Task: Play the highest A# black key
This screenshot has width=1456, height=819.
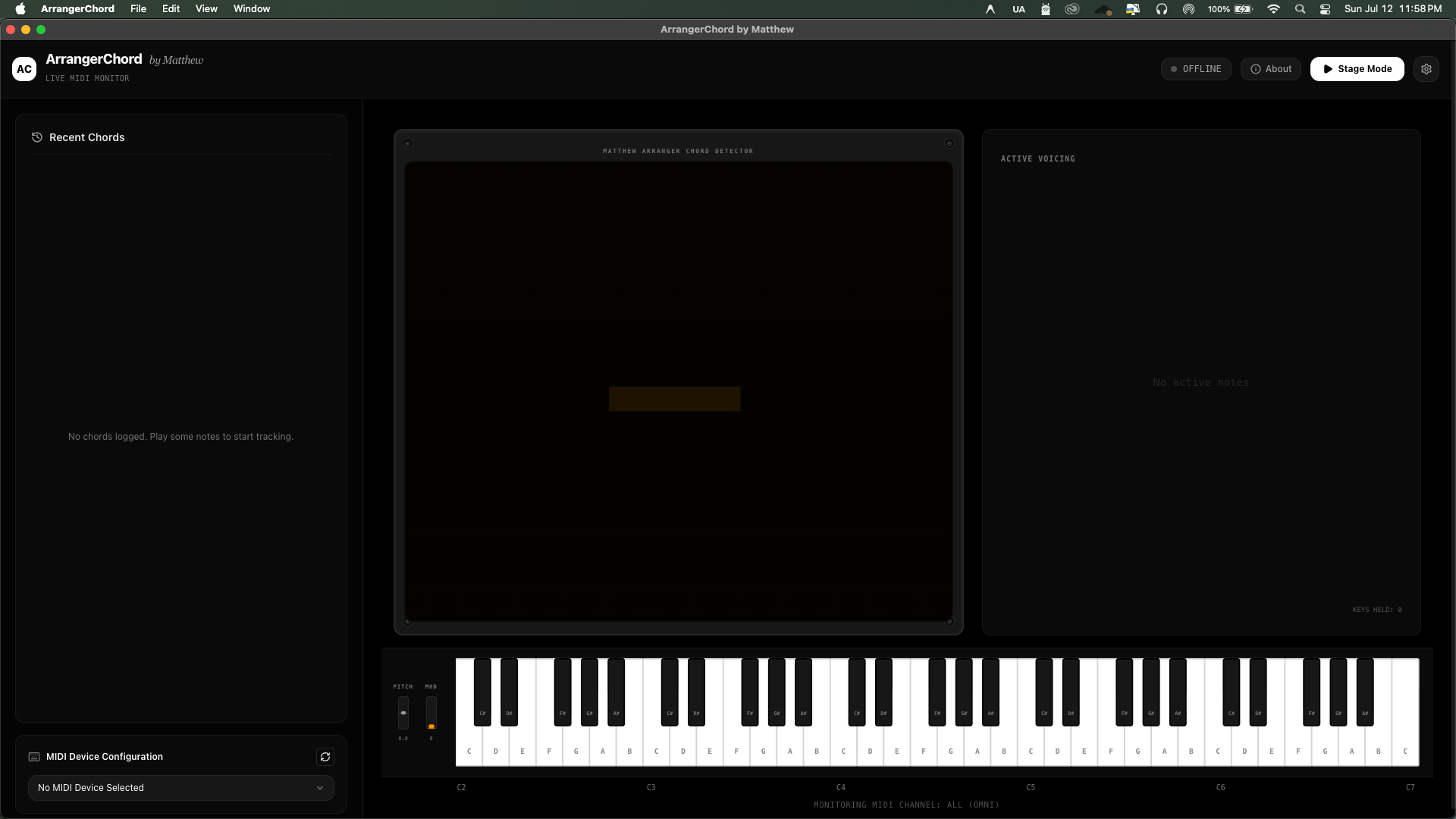Action: tap(1365, 692)
